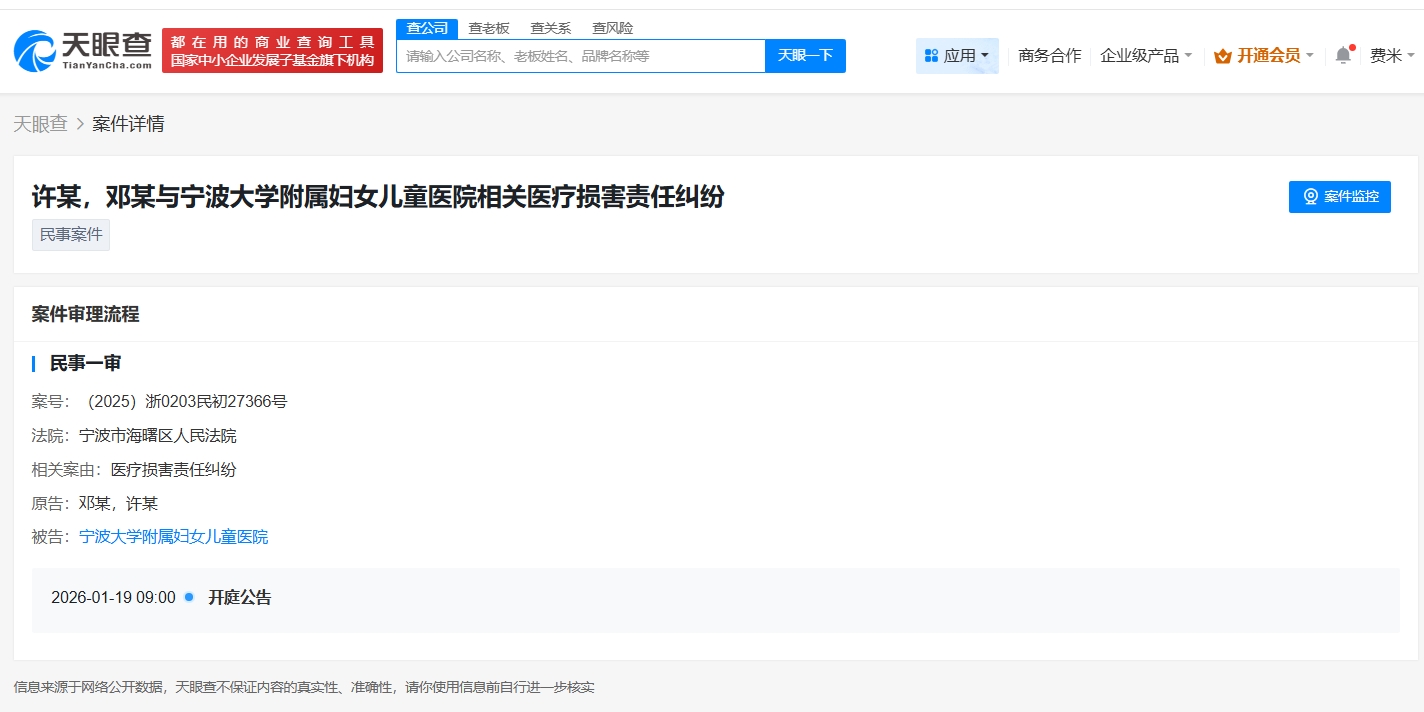Click the 天眼一下 search button

(805, 56)
